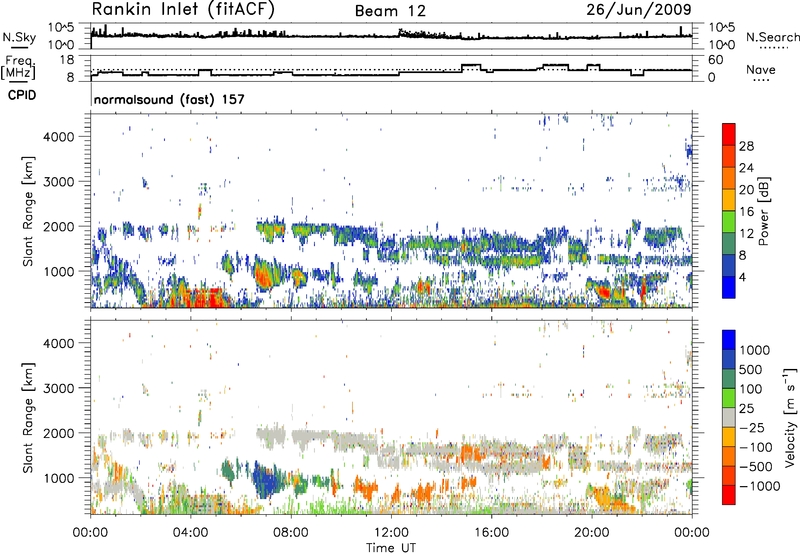Click the '-1000' label on velocity color bar
The width and height of the screenshot is (800, 554).
(759, 486)
